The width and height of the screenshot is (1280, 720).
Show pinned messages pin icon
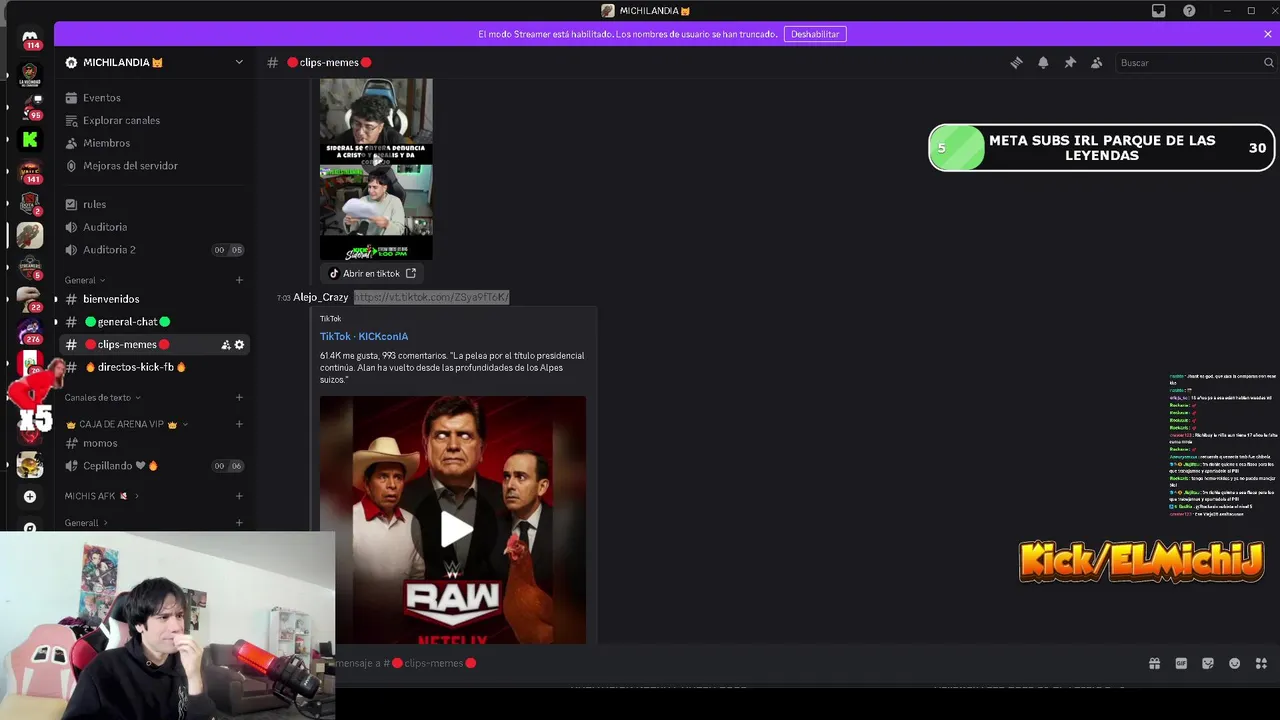(x=1070, y=63)
